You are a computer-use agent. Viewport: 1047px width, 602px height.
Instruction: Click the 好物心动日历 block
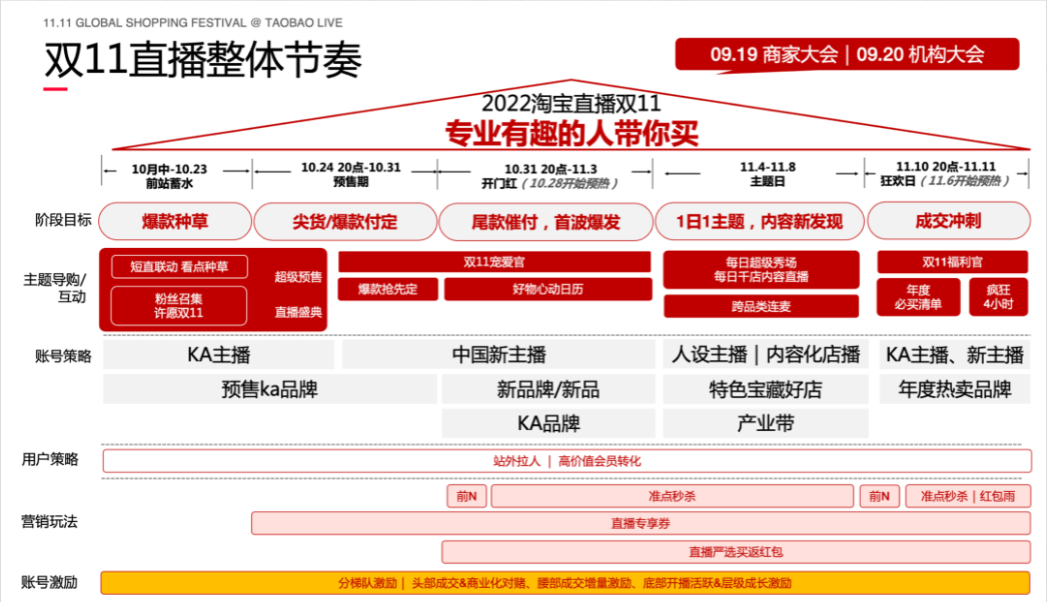548,289
